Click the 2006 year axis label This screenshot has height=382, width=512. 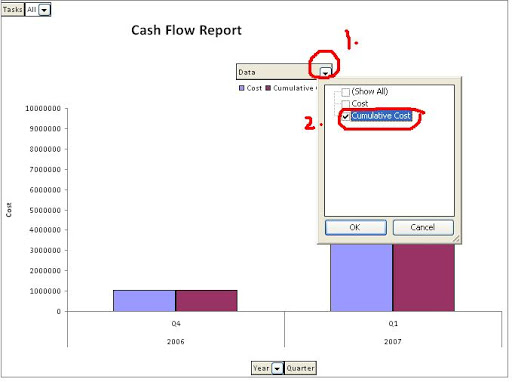pyautogui.click(x=176, y=342)
